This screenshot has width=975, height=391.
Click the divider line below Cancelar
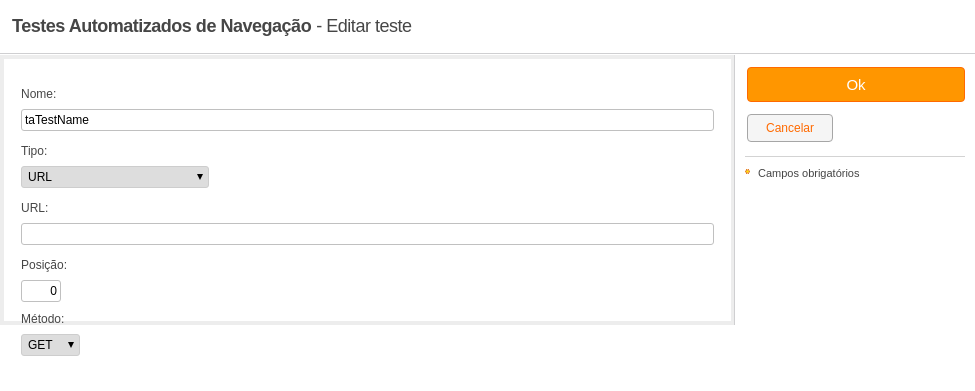coord(855,157)
